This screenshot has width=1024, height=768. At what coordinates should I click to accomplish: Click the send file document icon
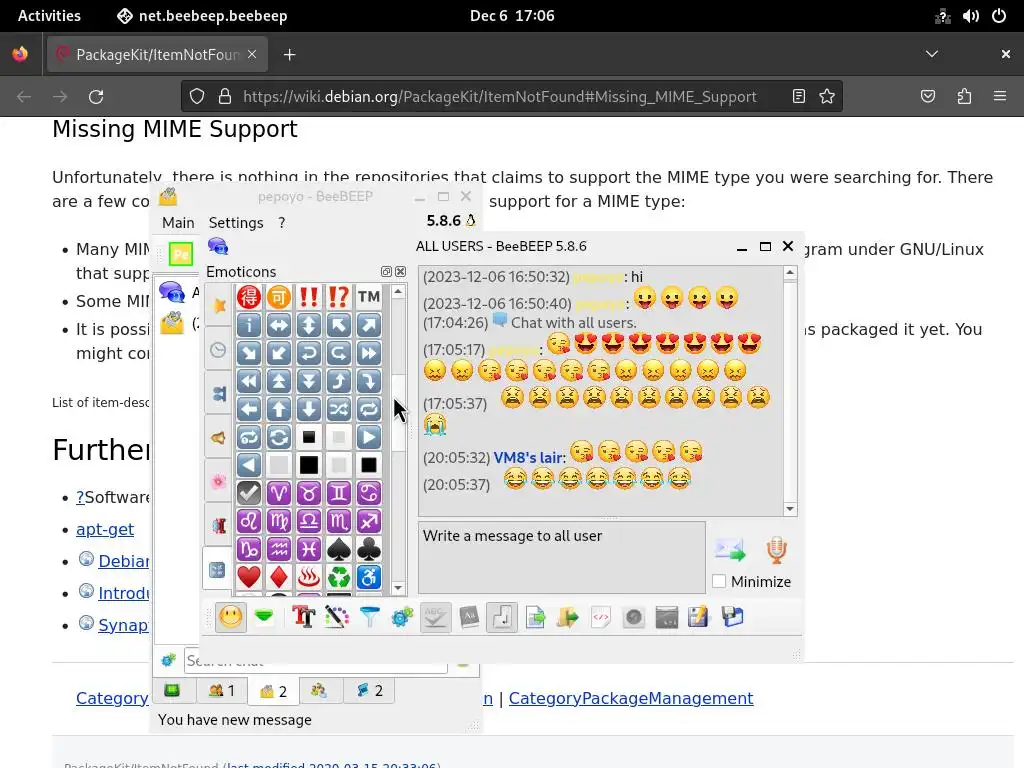pyautogui.click(x=535, y=617)
